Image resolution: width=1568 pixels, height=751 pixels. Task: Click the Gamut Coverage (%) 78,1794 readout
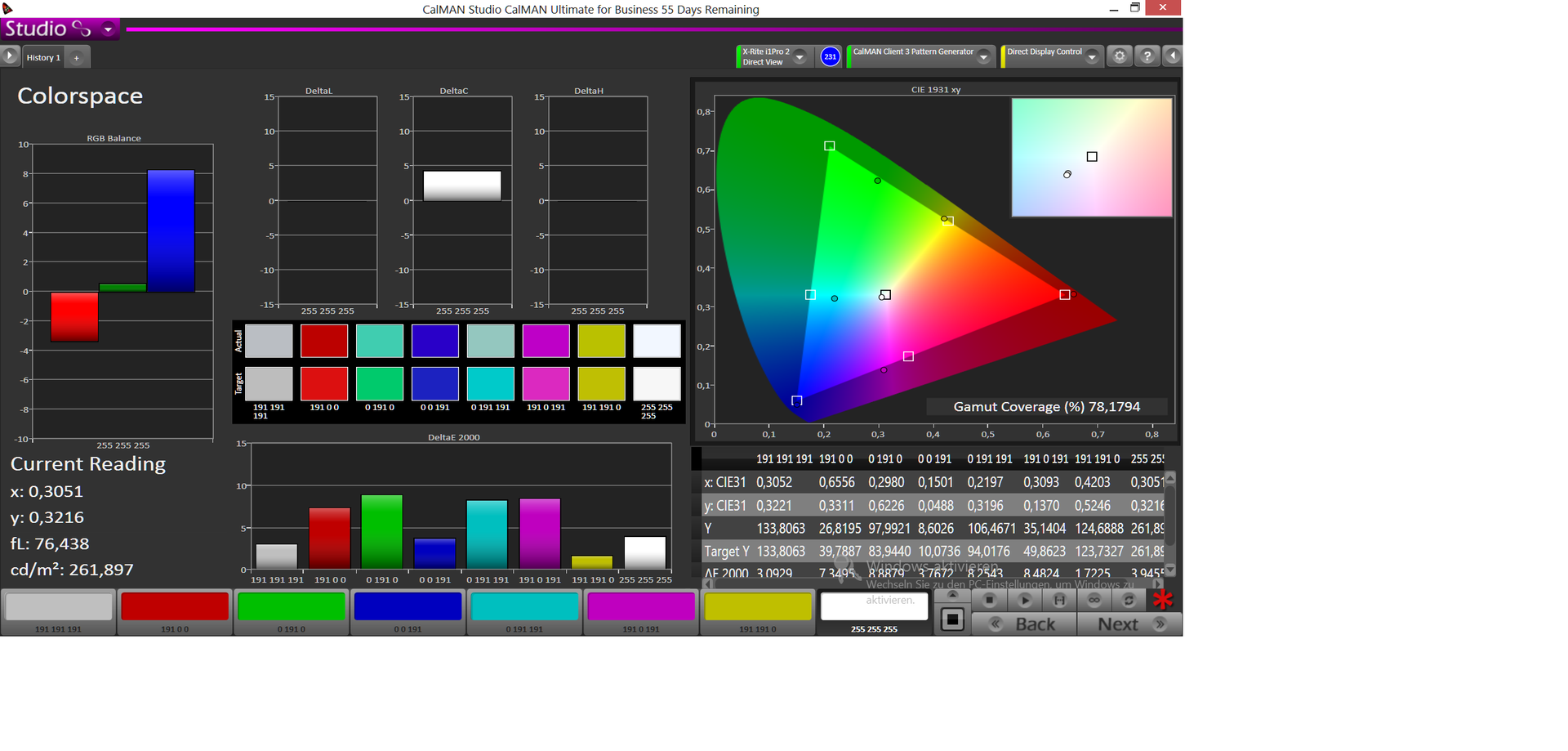1047,407
